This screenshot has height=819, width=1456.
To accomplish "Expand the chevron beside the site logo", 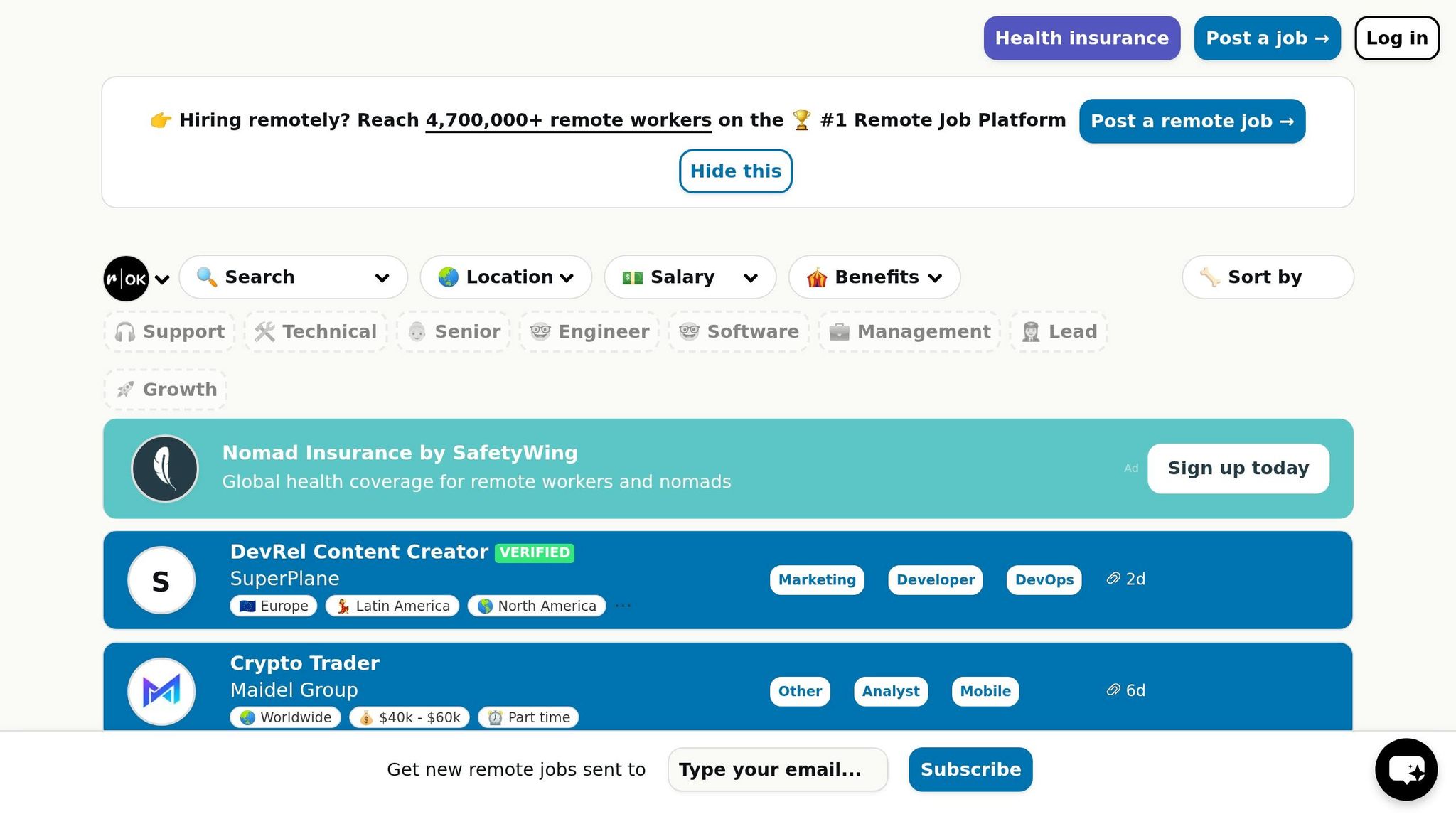I will tap(162, 279).
